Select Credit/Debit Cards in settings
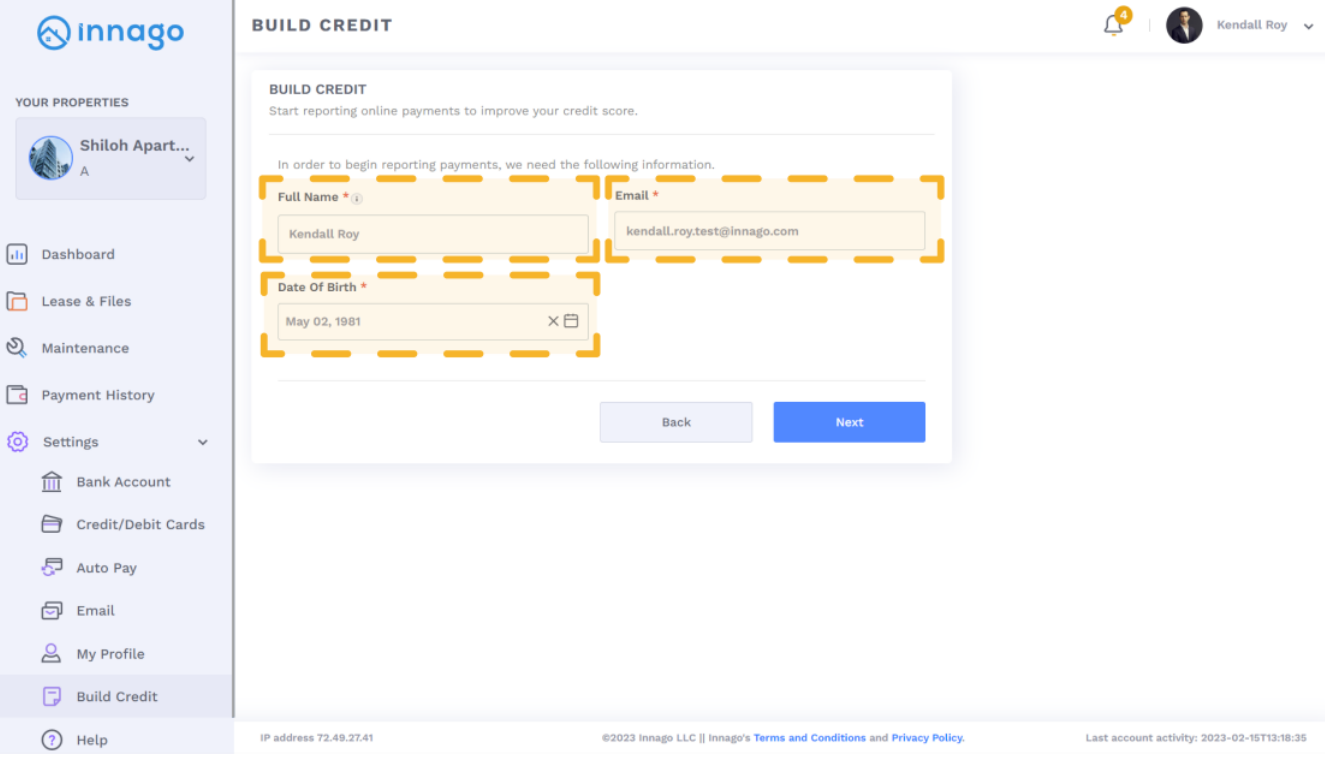The height and width of the screenshot is (760, 1325). tap(140, 524)
